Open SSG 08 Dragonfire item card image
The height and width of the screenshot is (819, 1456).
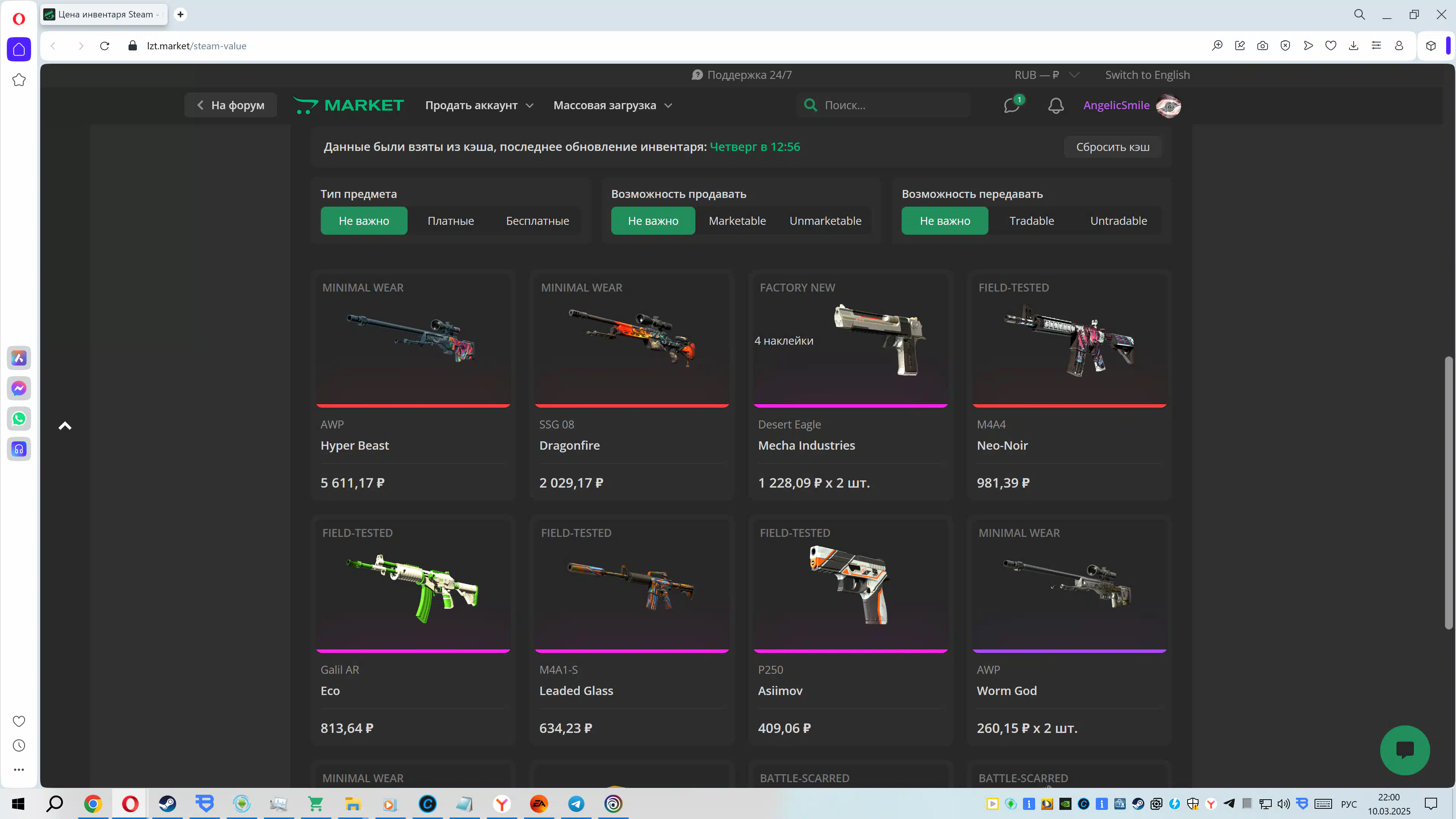coord(632,340)
